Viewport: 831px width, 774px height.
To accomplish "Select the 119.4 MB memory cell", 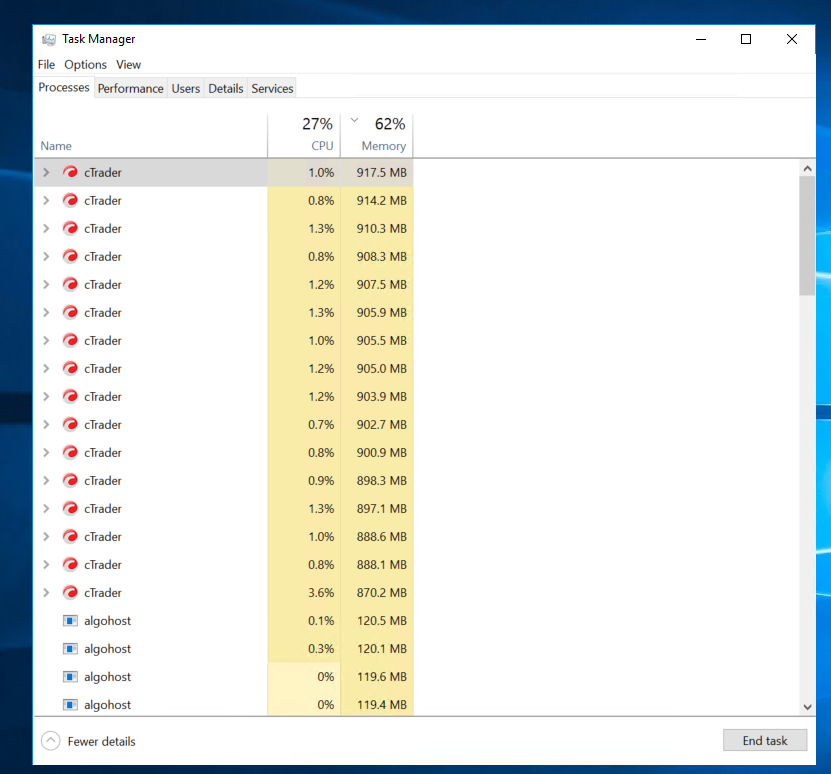I will click(377, 705).
